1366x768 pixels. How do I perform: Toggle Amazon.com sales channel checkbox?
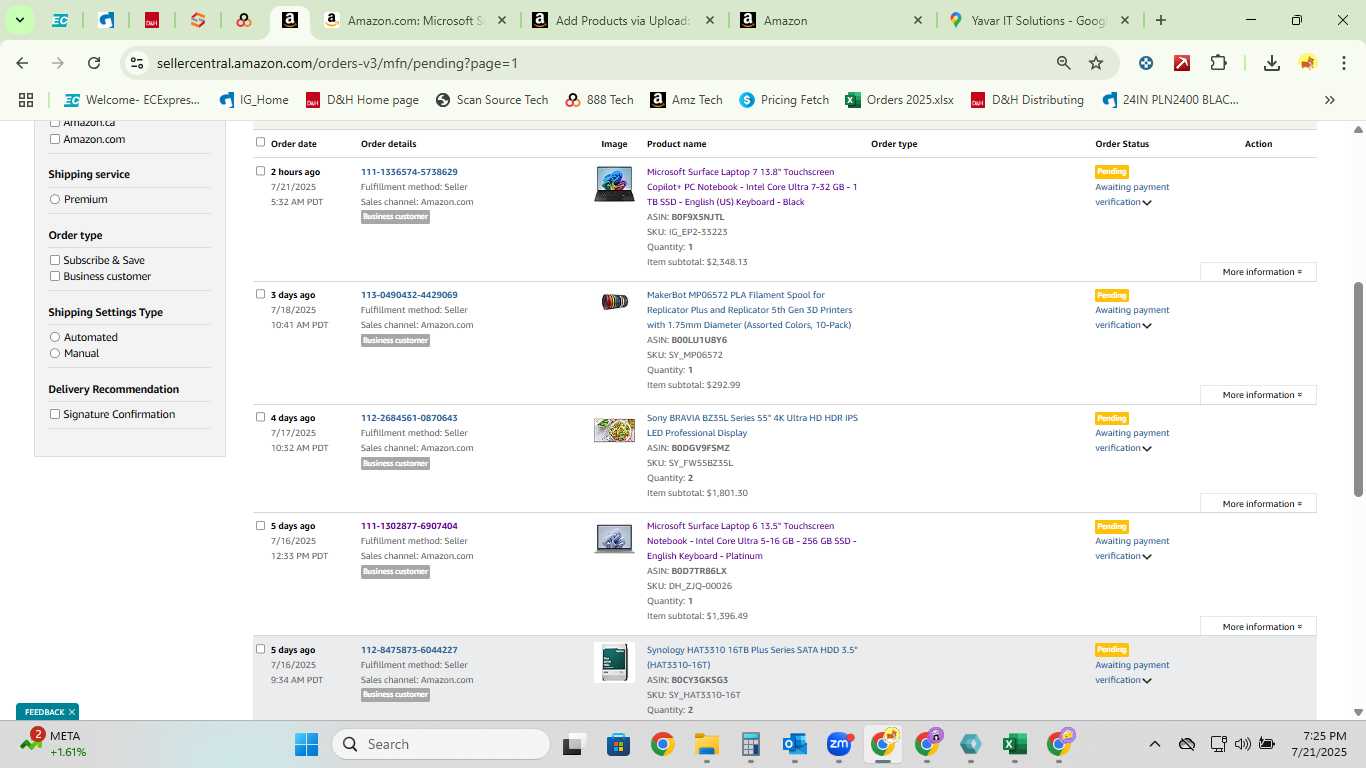coord(55,139)
